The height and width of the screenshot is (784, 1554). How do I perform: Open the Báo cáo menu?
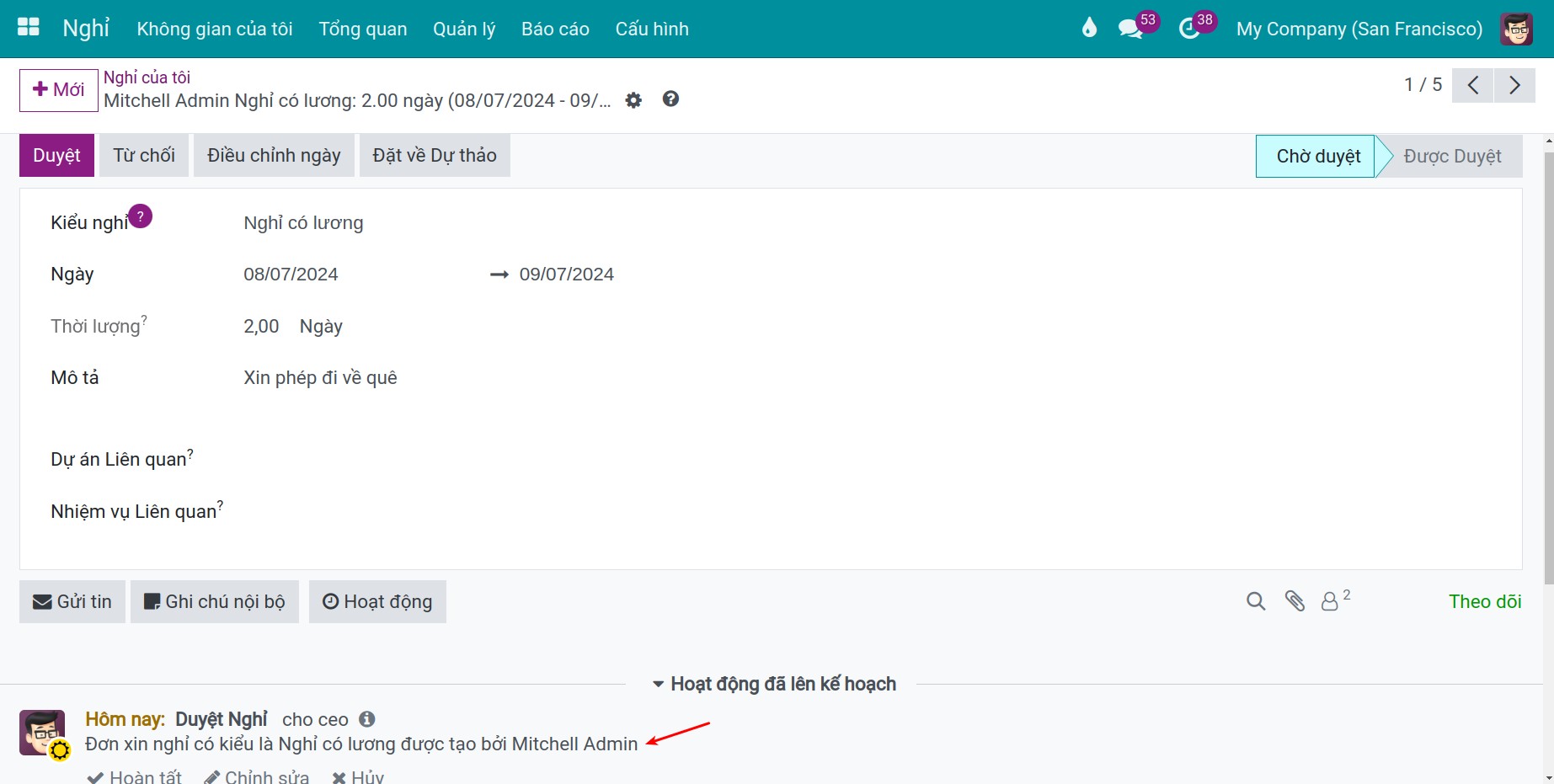click(555, 29)
